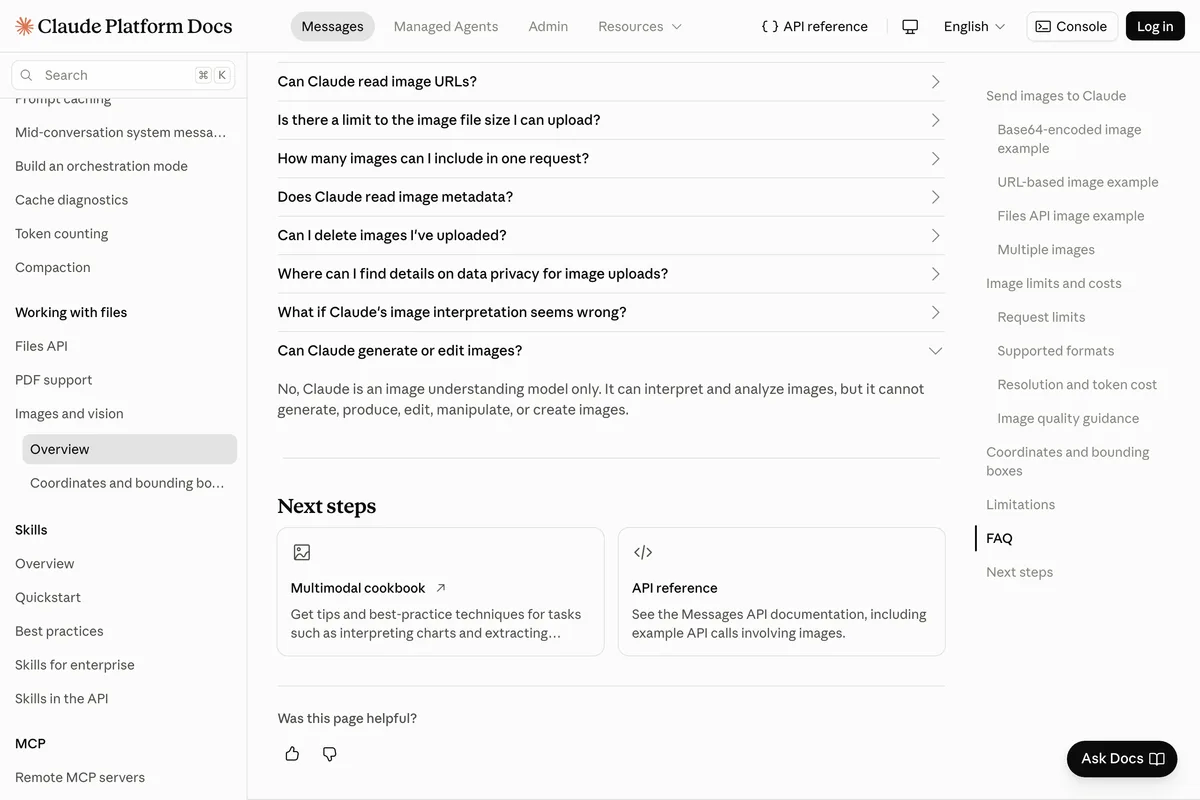
Task: Open Compaction in sidebar
Action: tap(53, 268)
